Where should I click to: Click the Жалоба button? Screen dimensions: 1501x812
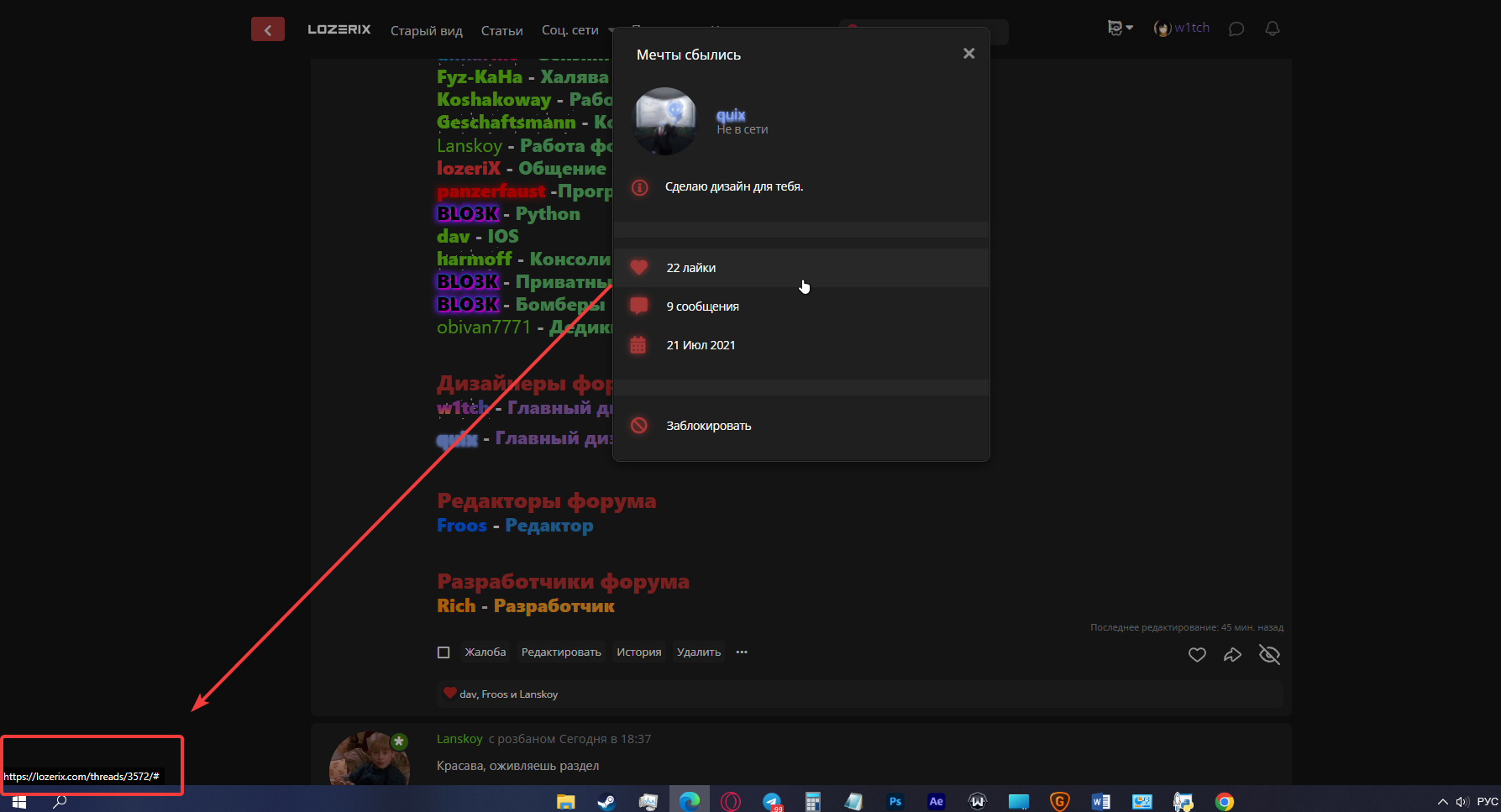tap(485, 652)
